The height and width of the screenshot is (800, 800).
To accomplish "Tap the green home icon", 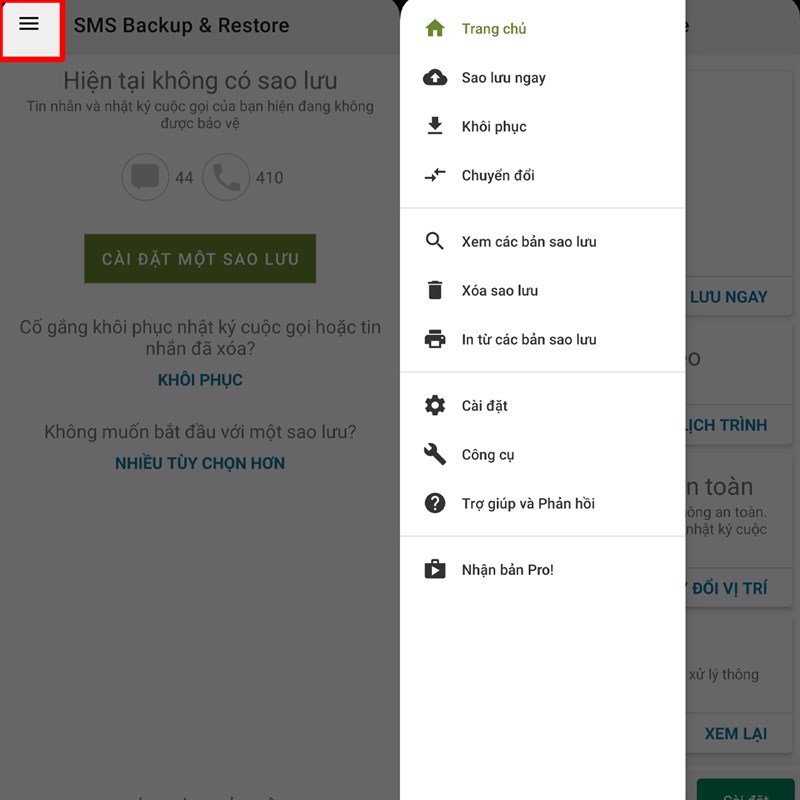I will [435, 28].
